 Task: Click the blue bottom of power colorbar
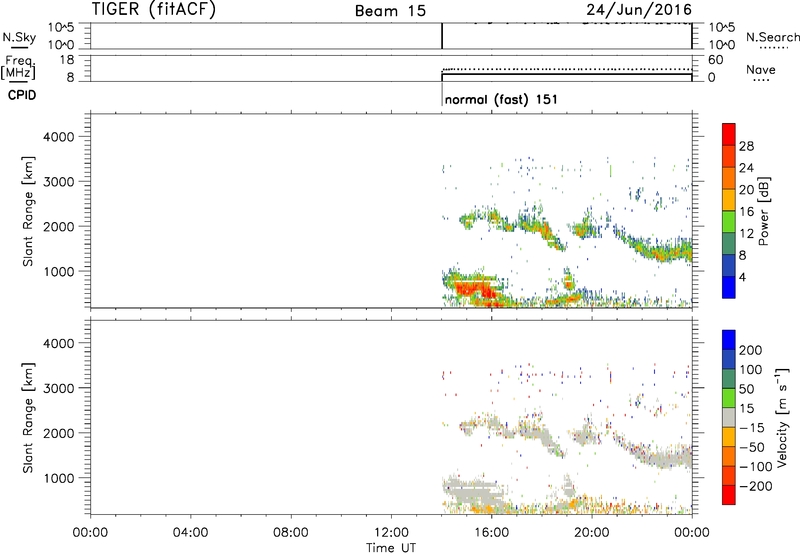pos(729,287)
